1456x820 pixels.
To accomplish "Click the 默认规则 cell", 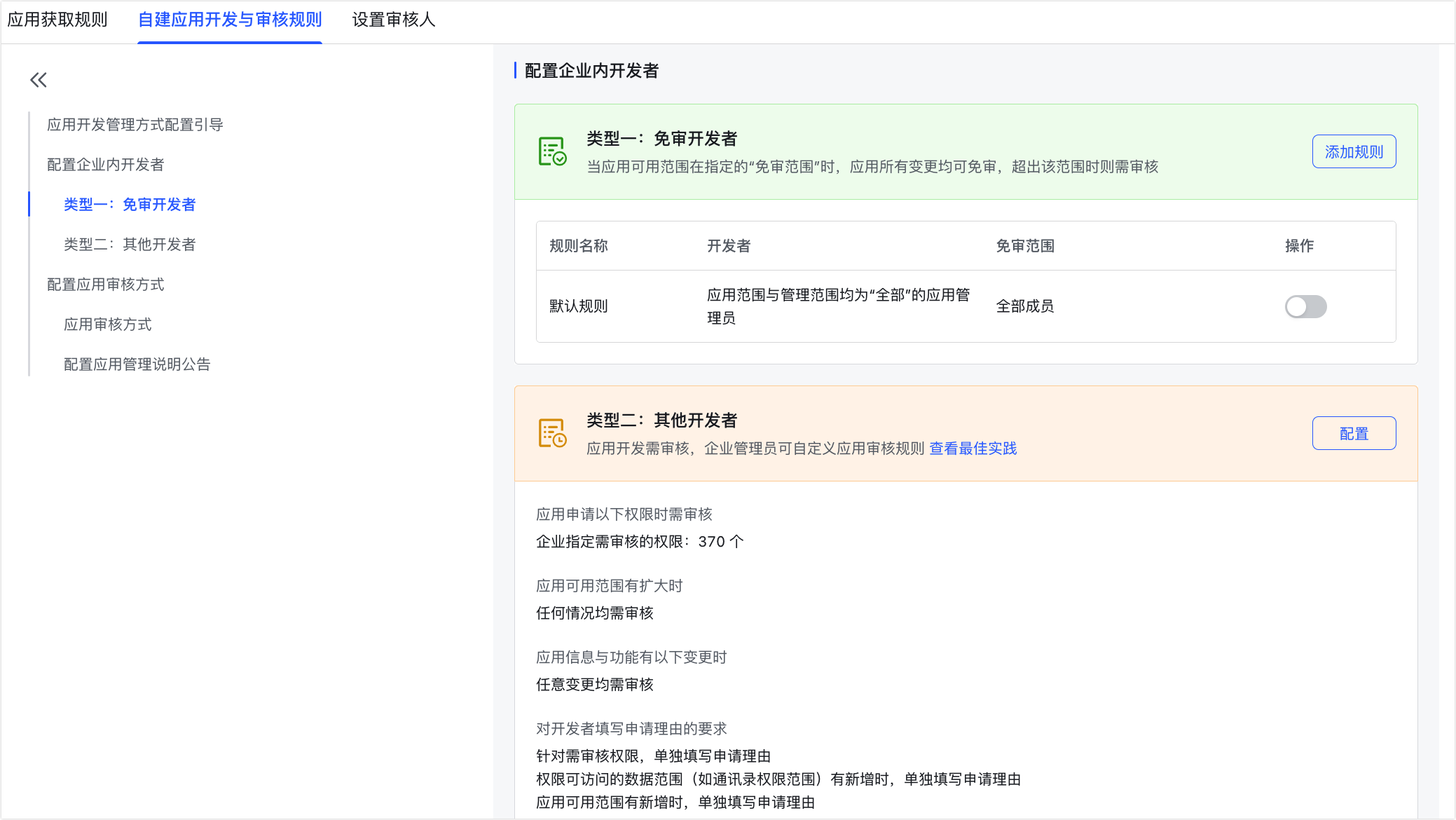I will click(x=579, y=306).
